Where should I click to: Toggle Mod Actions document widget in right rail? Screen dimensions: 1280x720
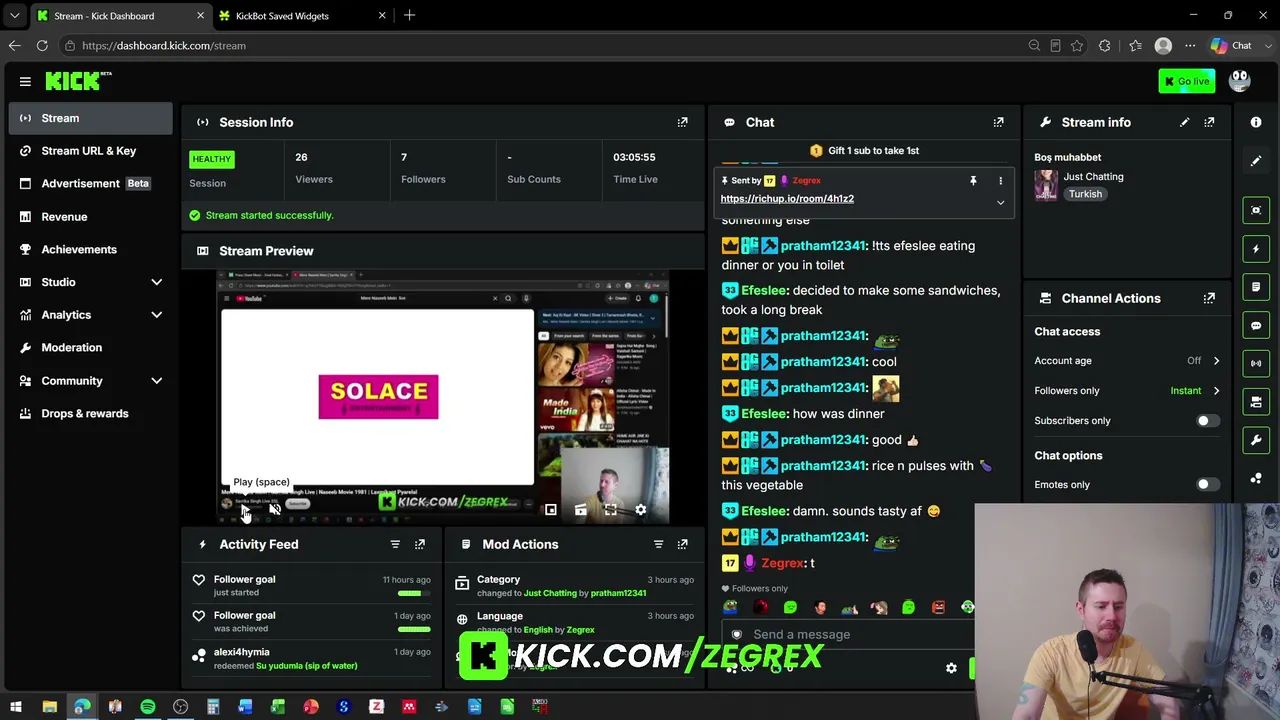point(1256,287)
